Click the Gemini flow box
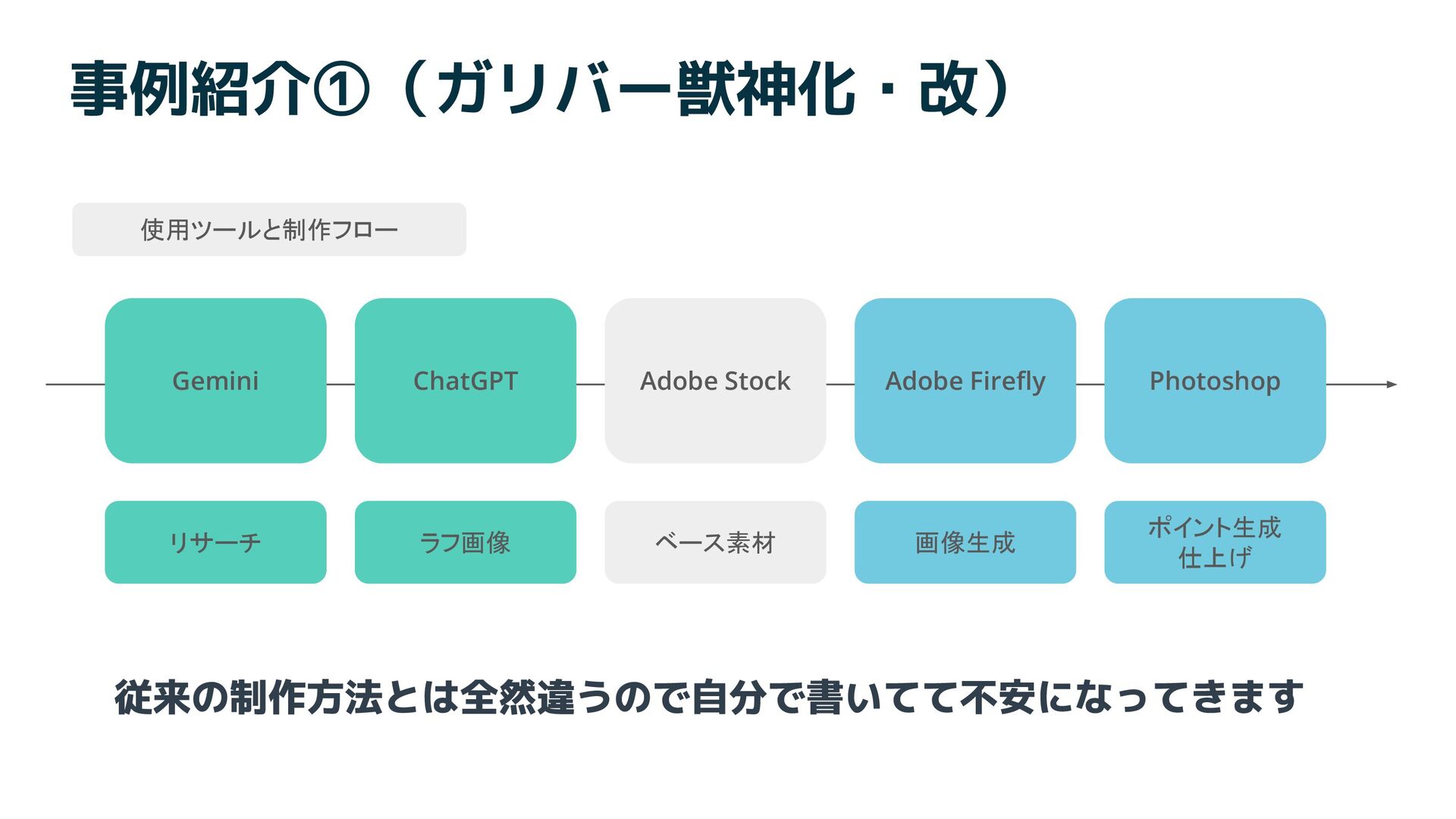The height and width of the screenshot is (819, 1456). (x=215, y=381)
